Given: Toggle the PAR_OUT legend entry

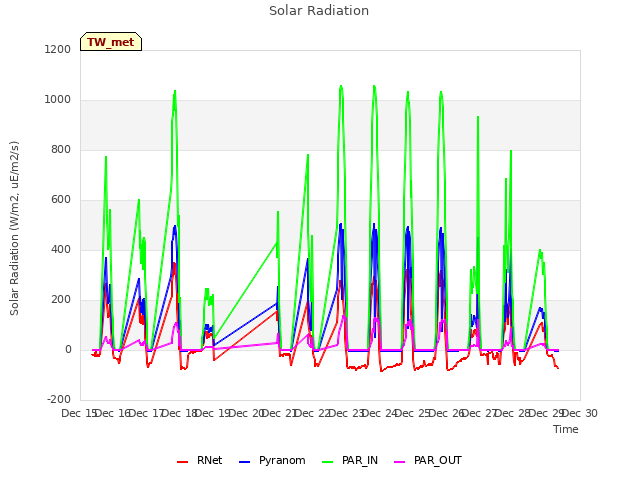Looking at the screenshot, I should 428,460.
